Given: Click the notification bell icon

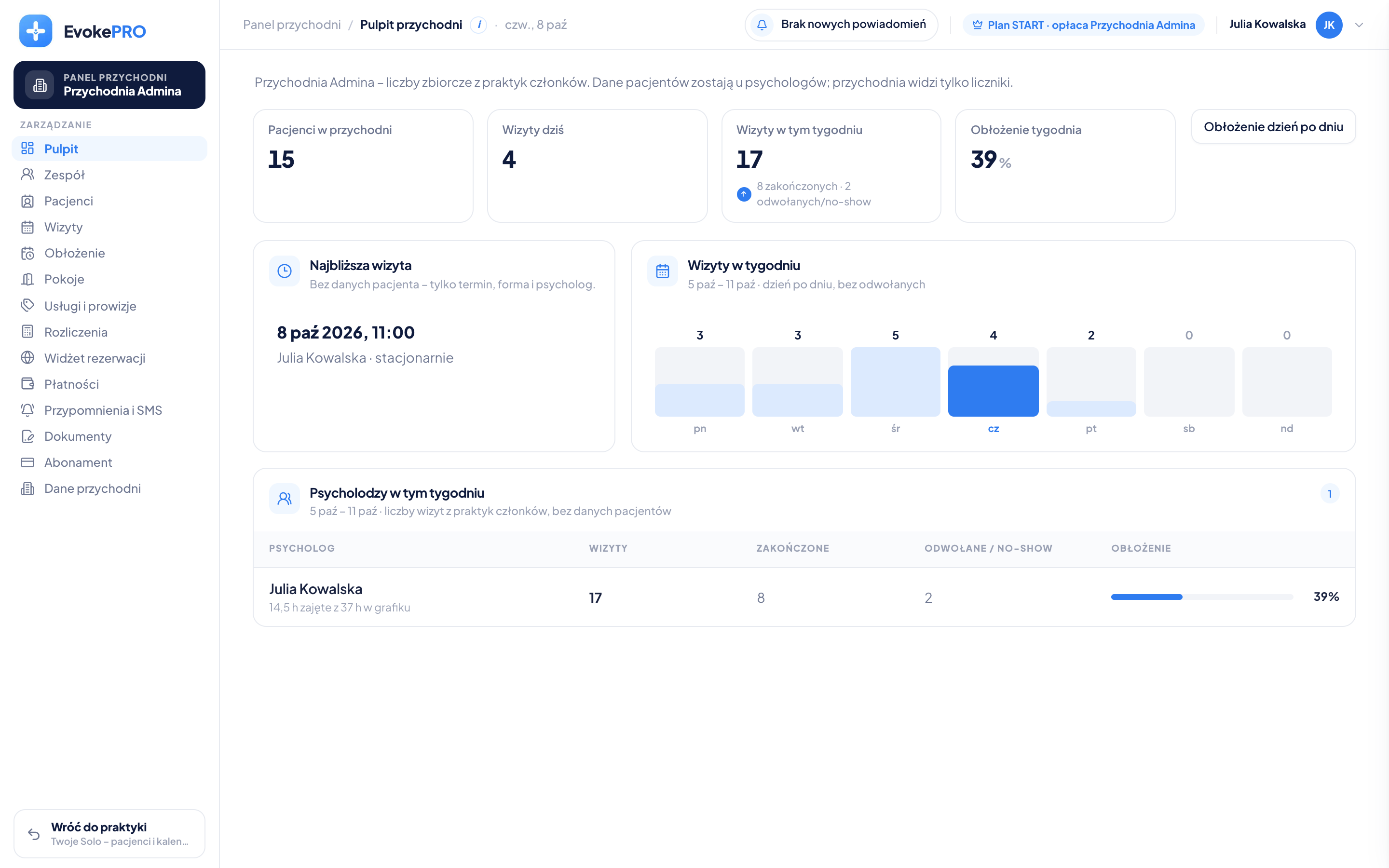Looking at the screenshot, I should tap(762, 25).
